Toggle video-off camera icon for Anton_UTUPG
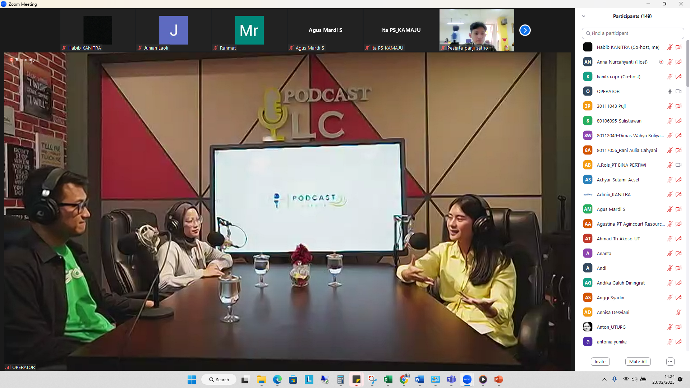Screen dimensions: 690x388 coord(679,327)
